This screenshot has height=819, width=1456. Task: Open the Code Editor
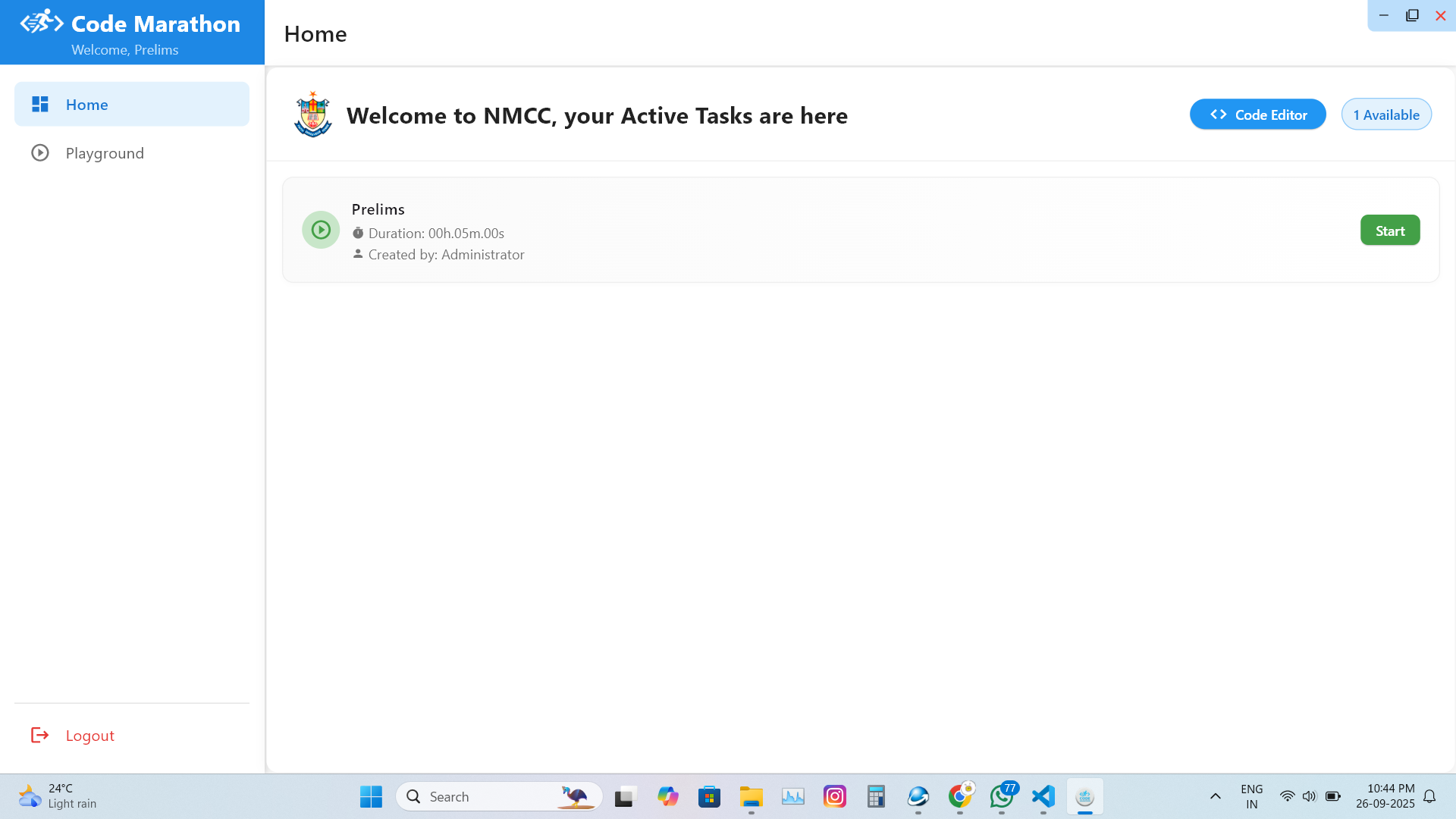click(1257, 114)
